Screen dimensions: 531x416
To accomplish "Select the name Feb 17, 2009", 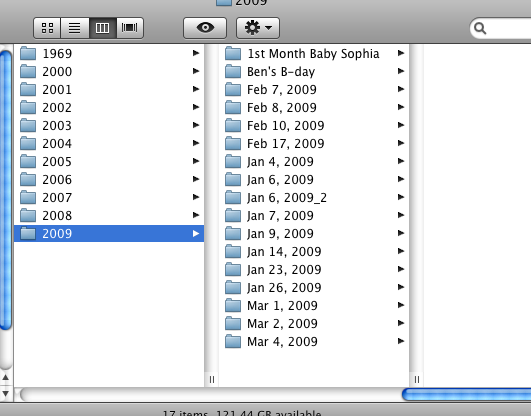I will pyautogui.click(x=285, y=144).
